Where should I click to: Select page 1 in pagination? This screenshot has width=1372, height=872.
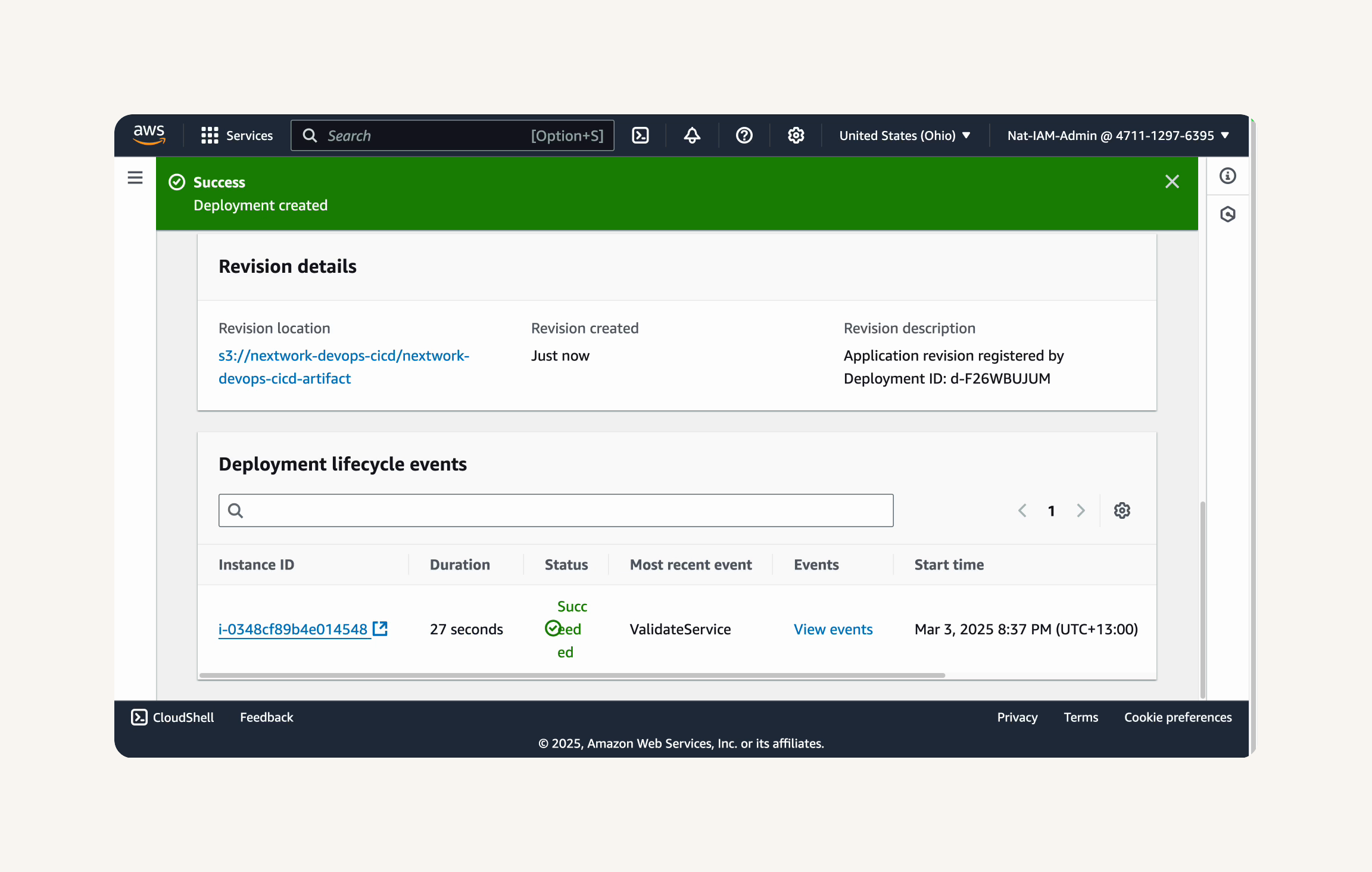coord(1052,510)
